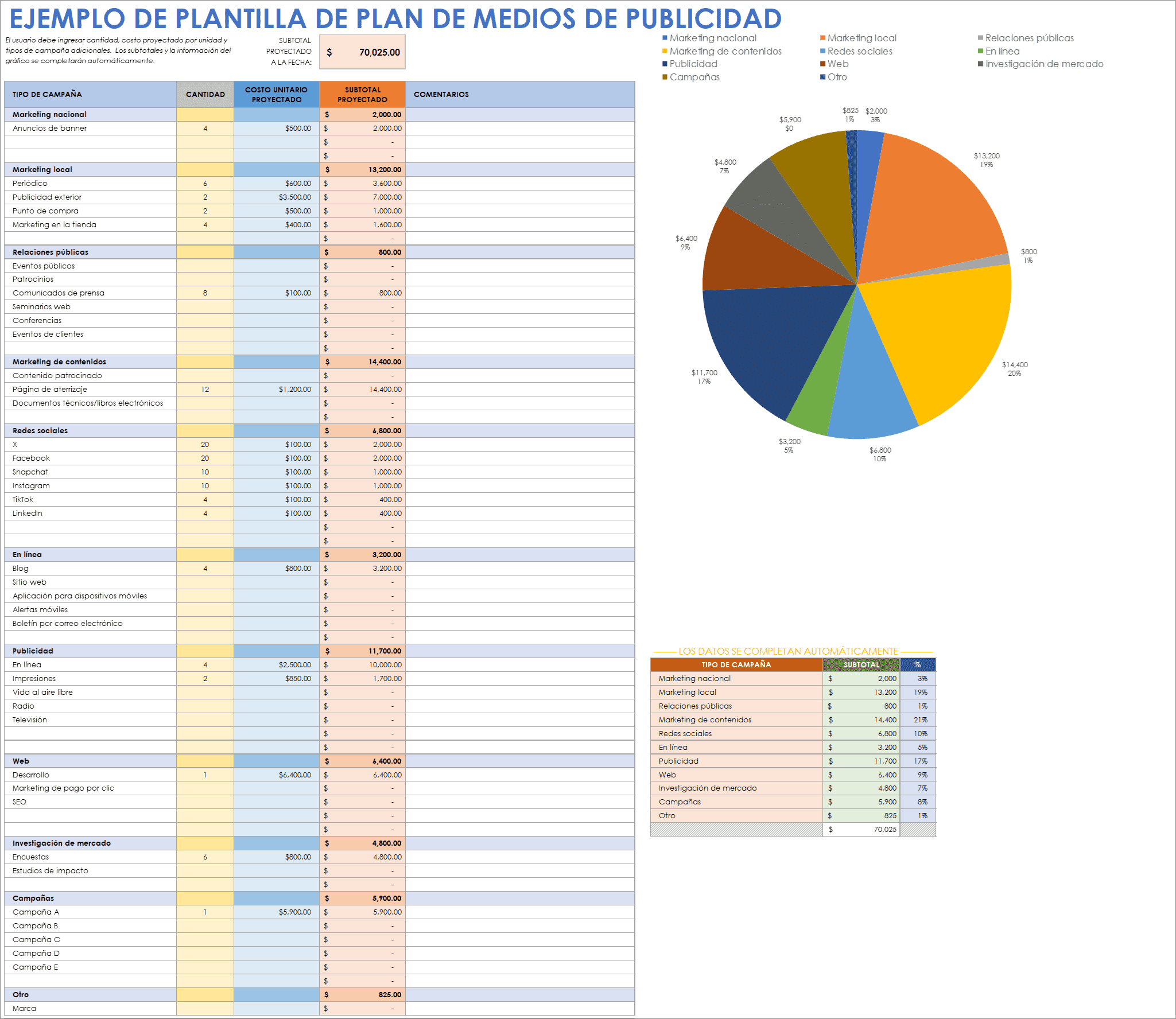This screenshot has width=1176, height=1019.
Task: Select the summary table % column header
Action: (x=918, y=664)
